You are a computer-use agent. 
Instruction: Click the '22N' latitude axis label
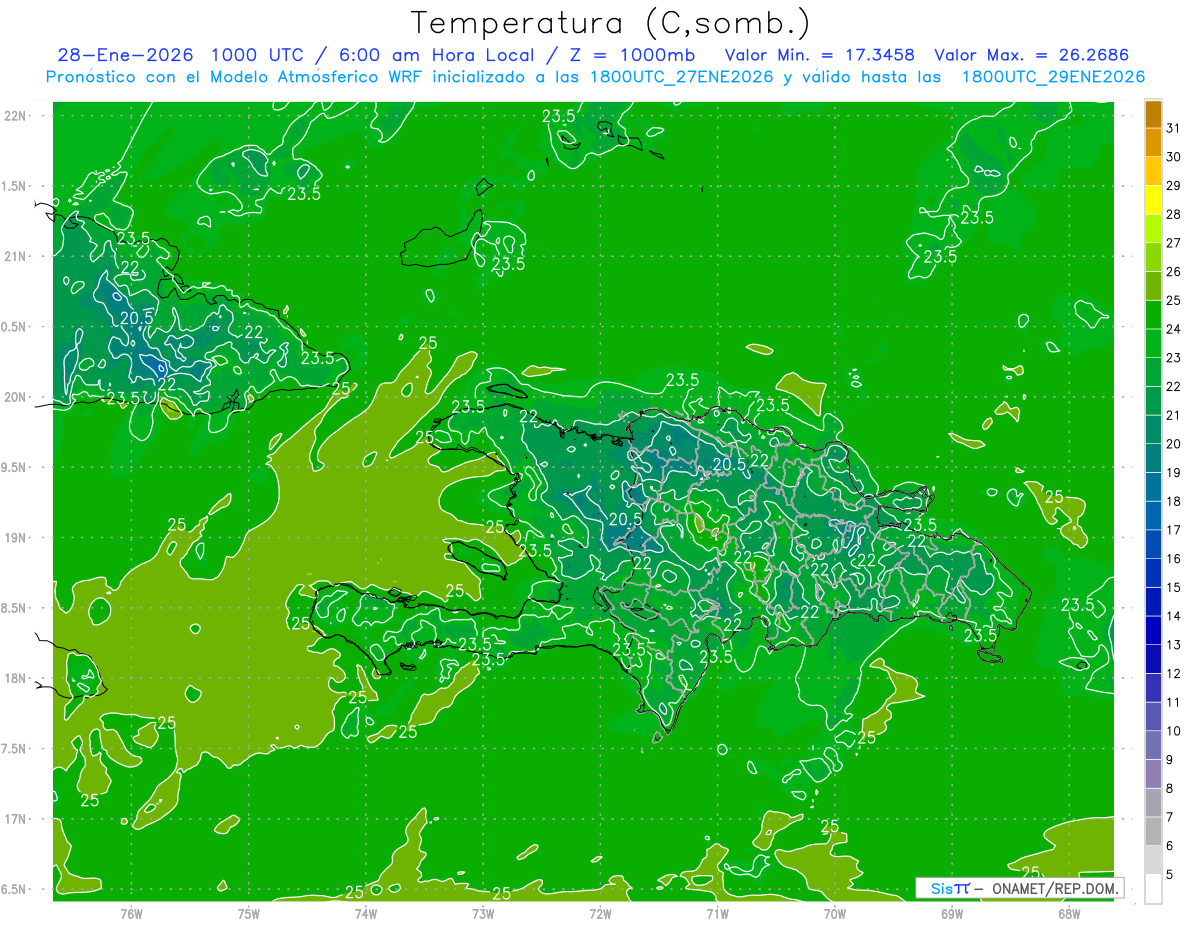click(x=16, y=115)
